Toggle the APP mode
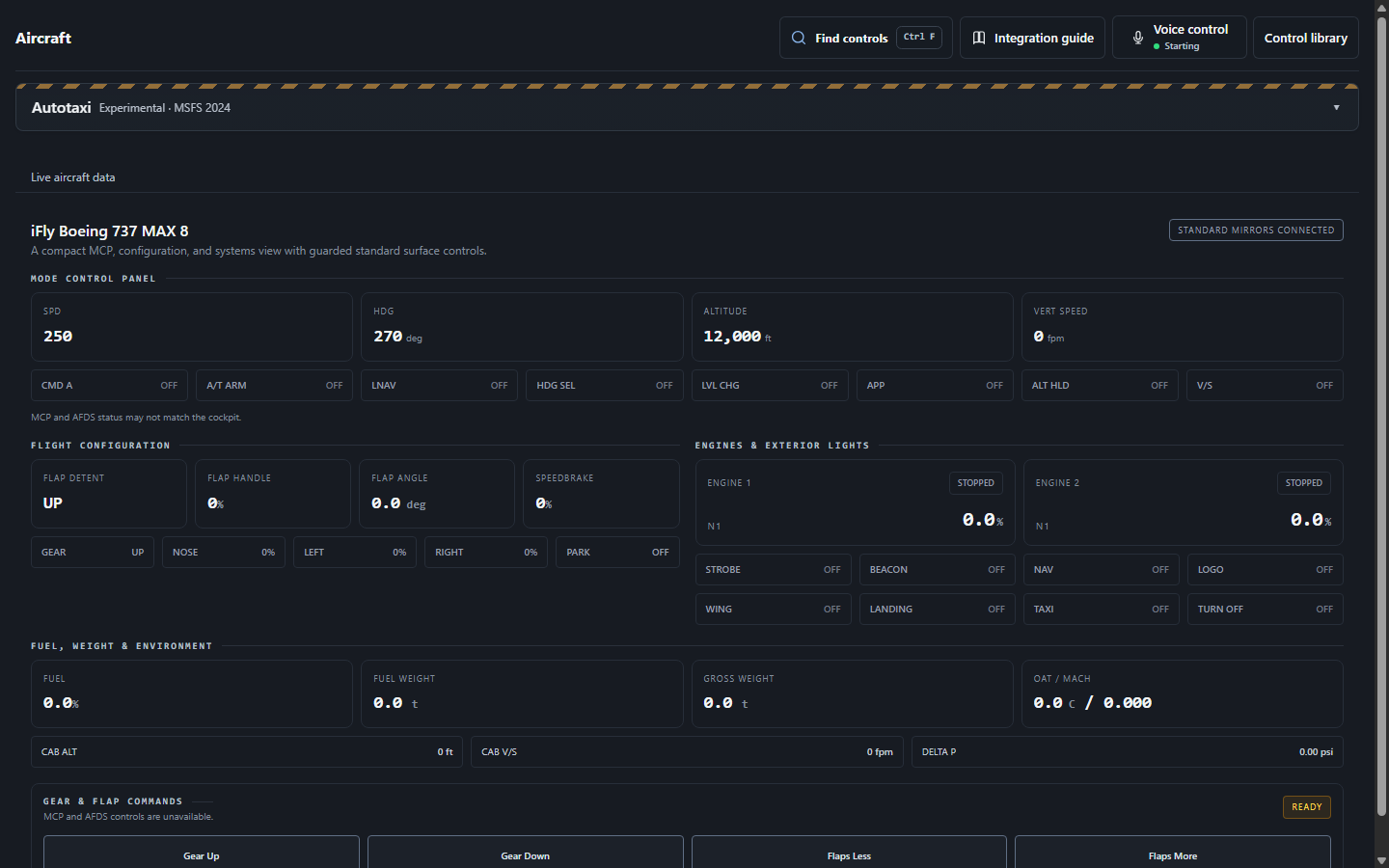Viewport: 1389px width, 868px height. [x=935, y=386]
